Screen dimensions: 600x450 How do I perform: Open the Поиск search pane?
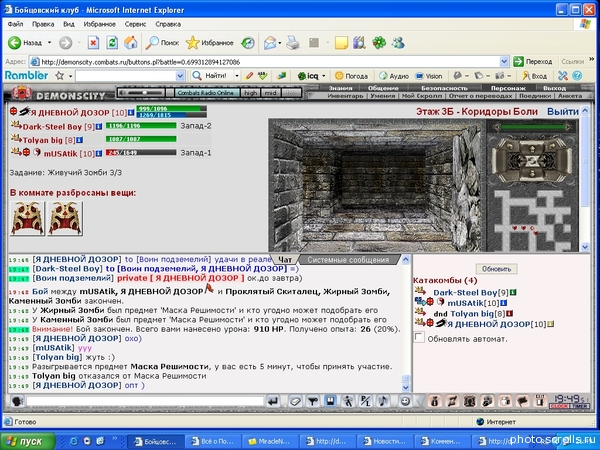162,43
